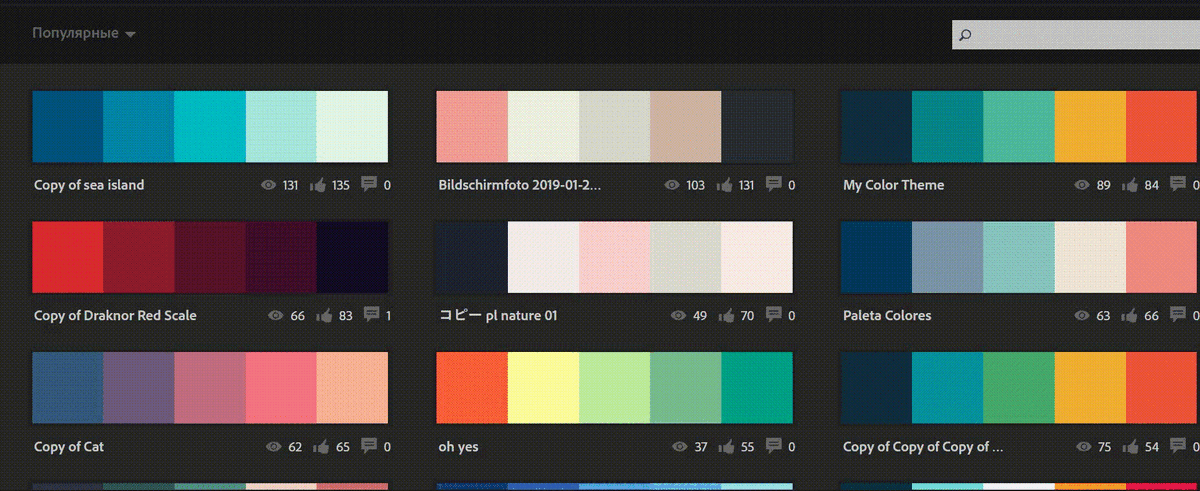Screen dimensions: 1200x491
Task: Pick the pale yellow swatch in oh yes
Action: pyautogui.click(x=543, y=388)
